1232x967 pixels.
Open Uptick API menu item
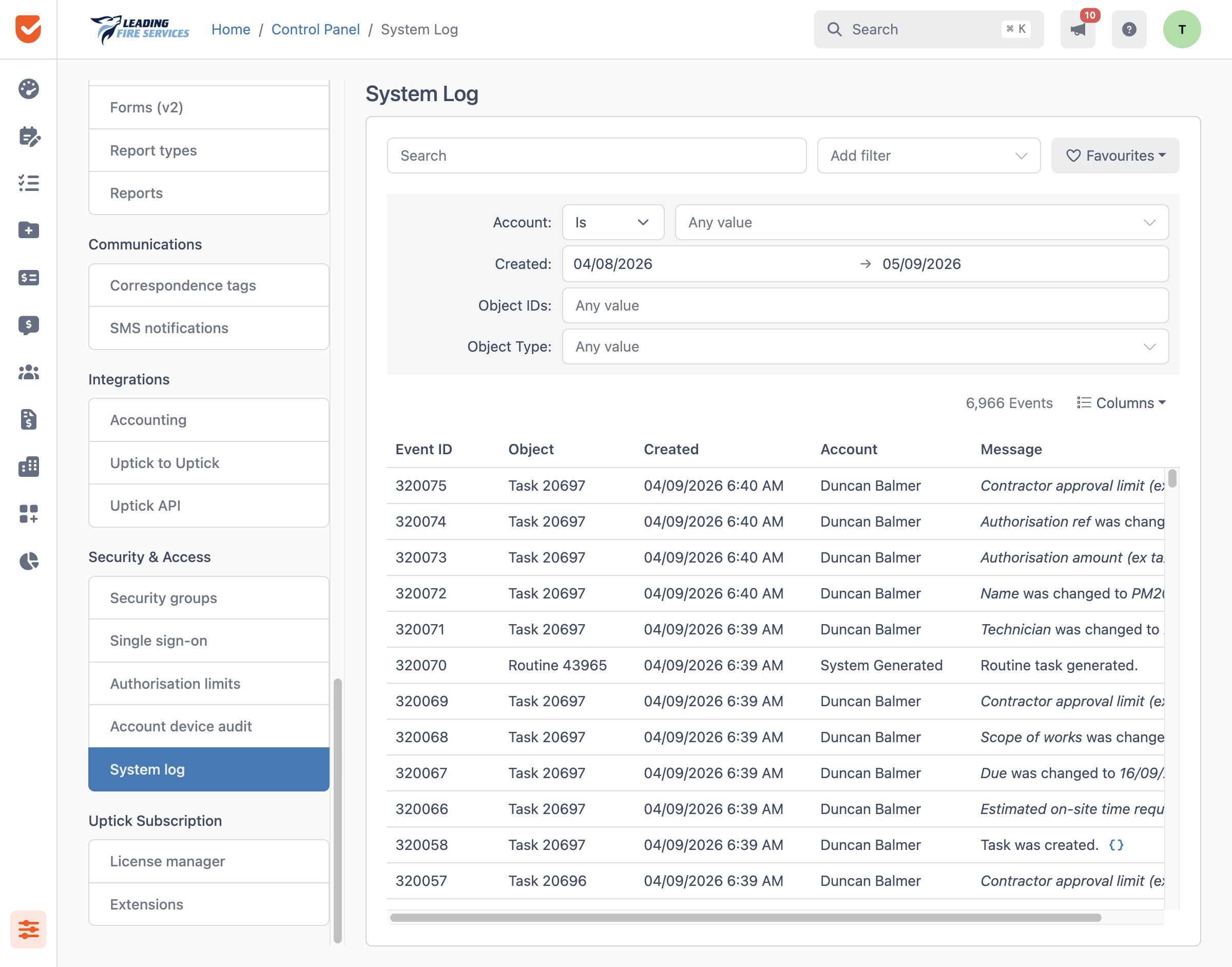209,506
